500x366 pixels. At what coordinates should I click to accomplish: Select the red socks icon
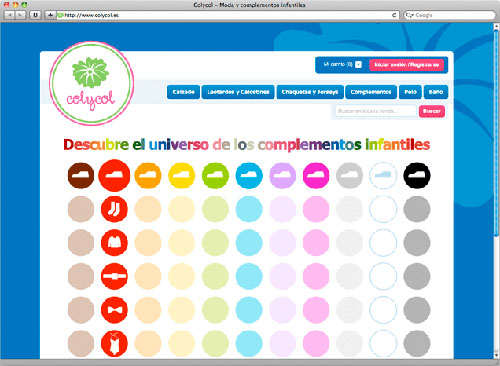114,209
